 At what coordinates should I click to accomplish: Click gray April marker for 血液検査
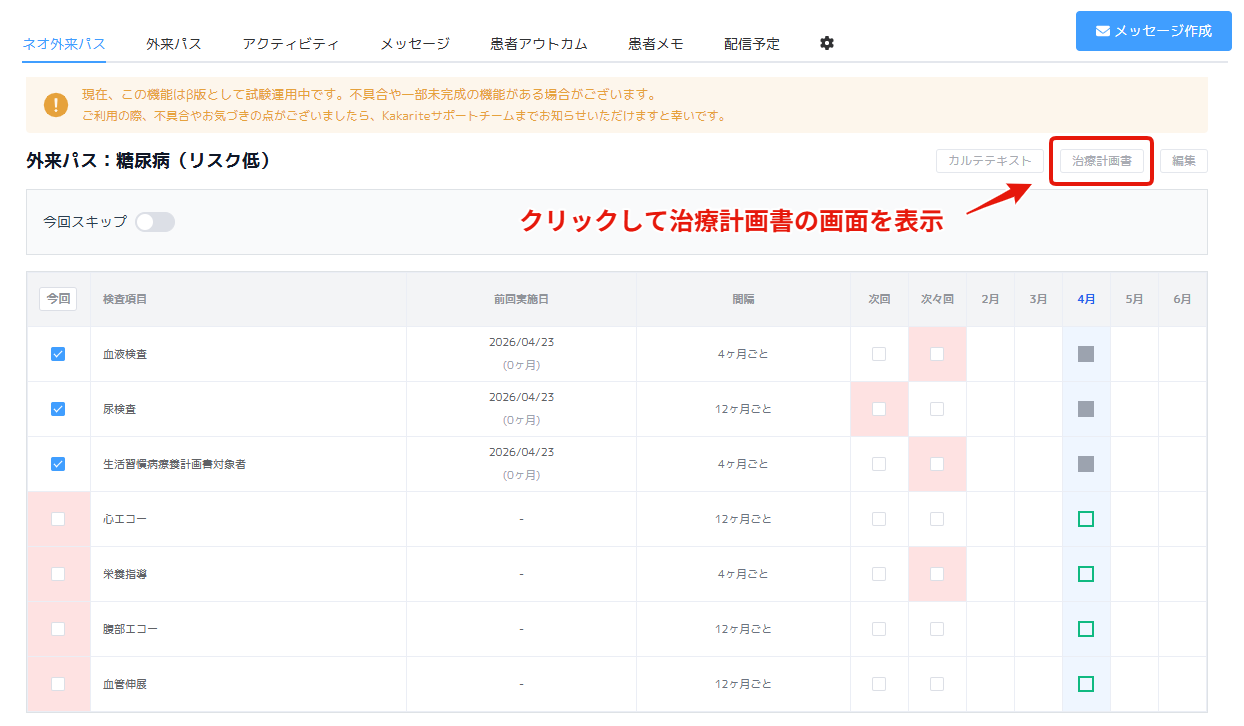click(1086, 354)
